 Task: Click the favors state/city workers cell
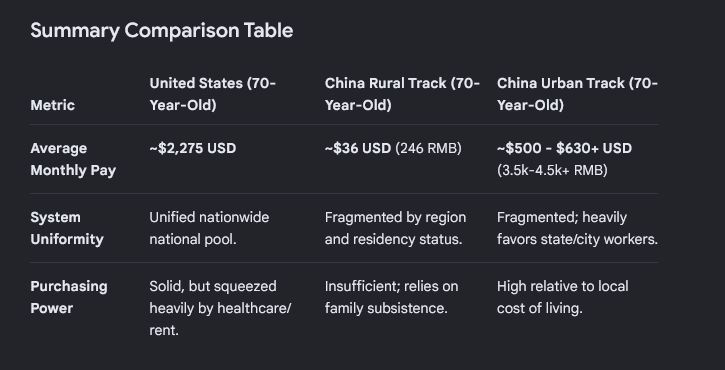click(577, 228)
